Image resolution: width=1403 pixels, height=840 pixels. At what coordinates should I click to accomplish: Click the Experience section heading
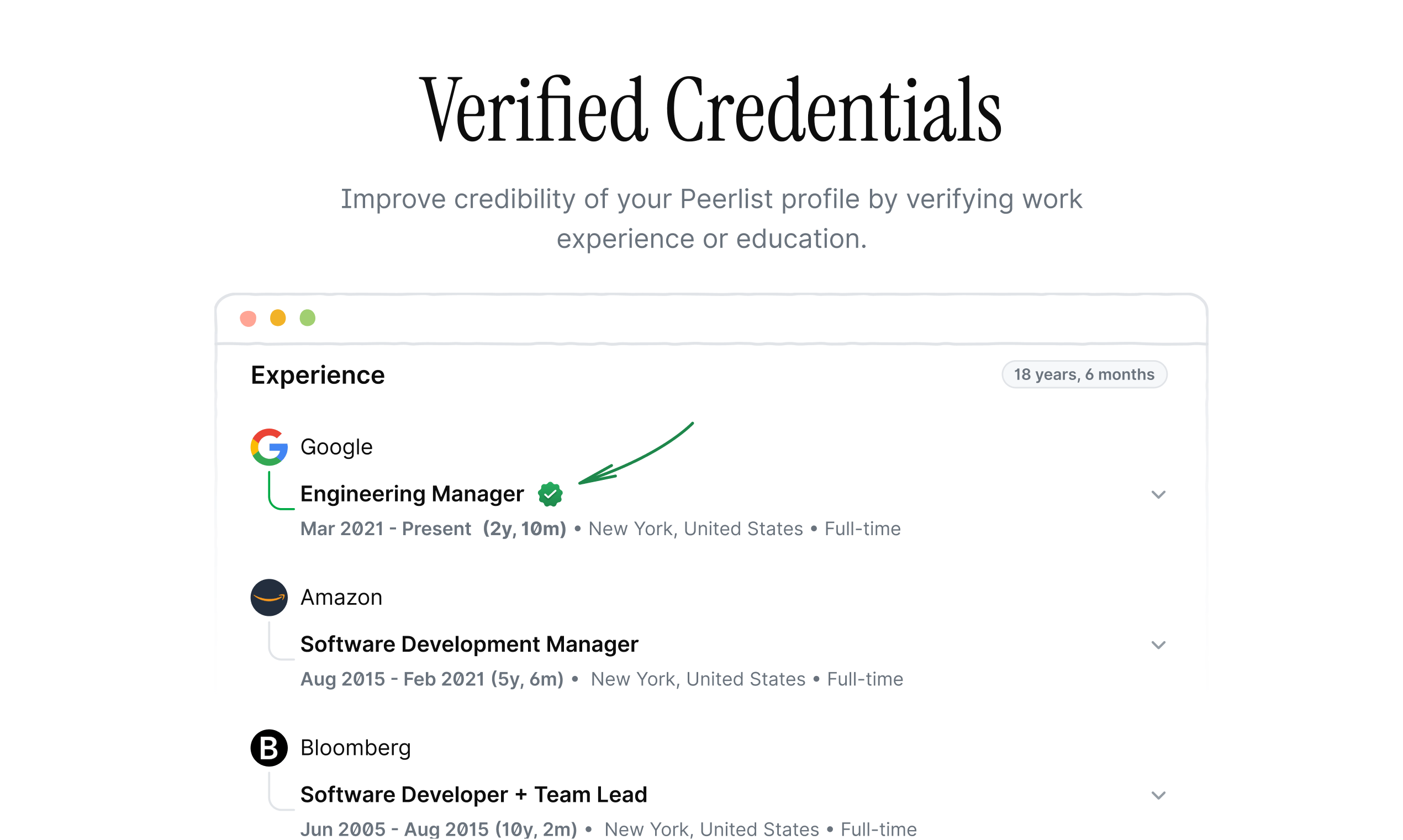(318, 376)
